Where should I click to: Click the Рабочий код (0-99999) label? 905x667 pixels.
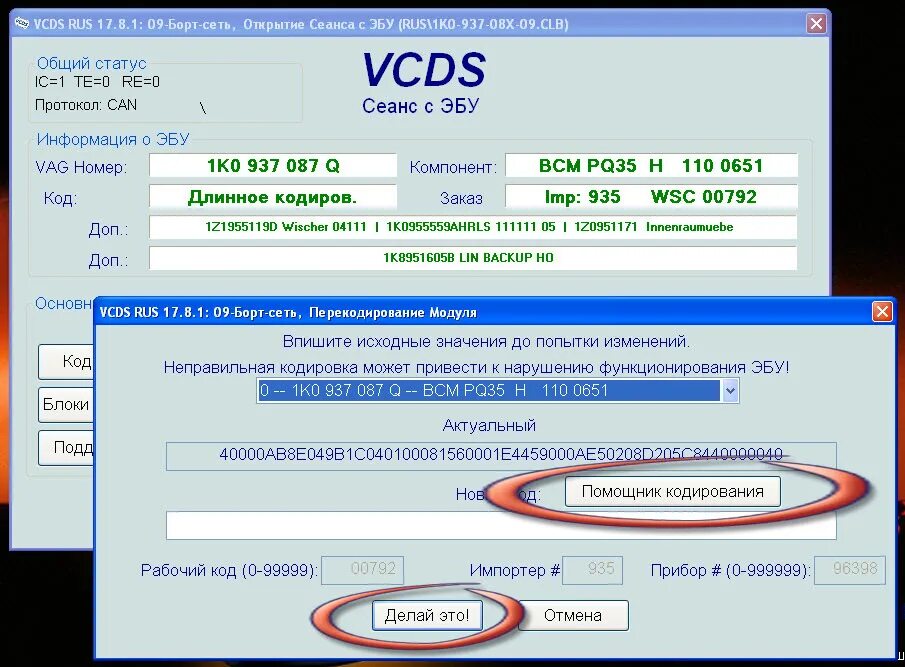click(x=229, y=571)
